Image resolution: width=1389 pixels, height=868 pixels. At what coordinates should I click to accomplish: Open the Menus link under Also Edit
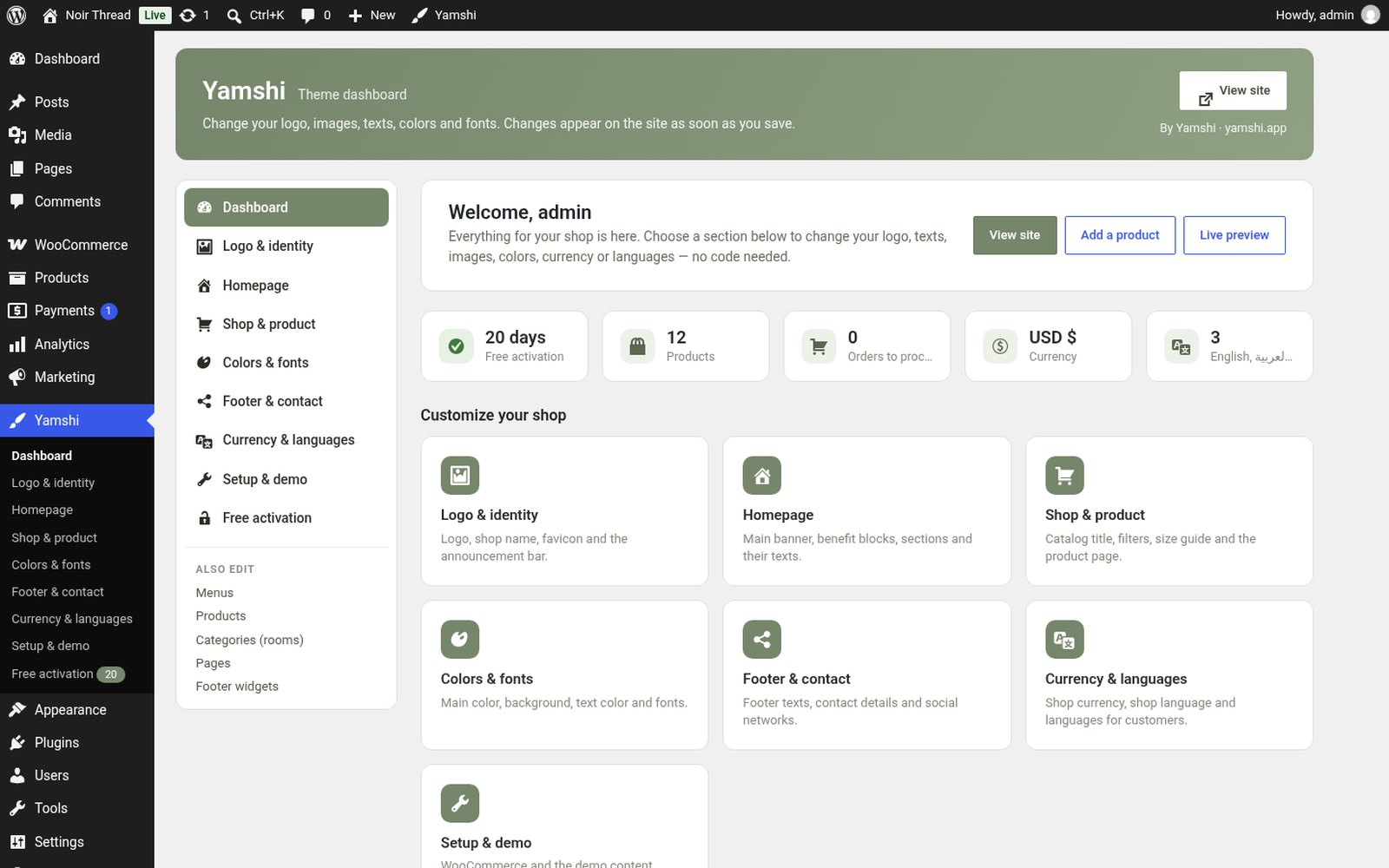coord(214,593)
